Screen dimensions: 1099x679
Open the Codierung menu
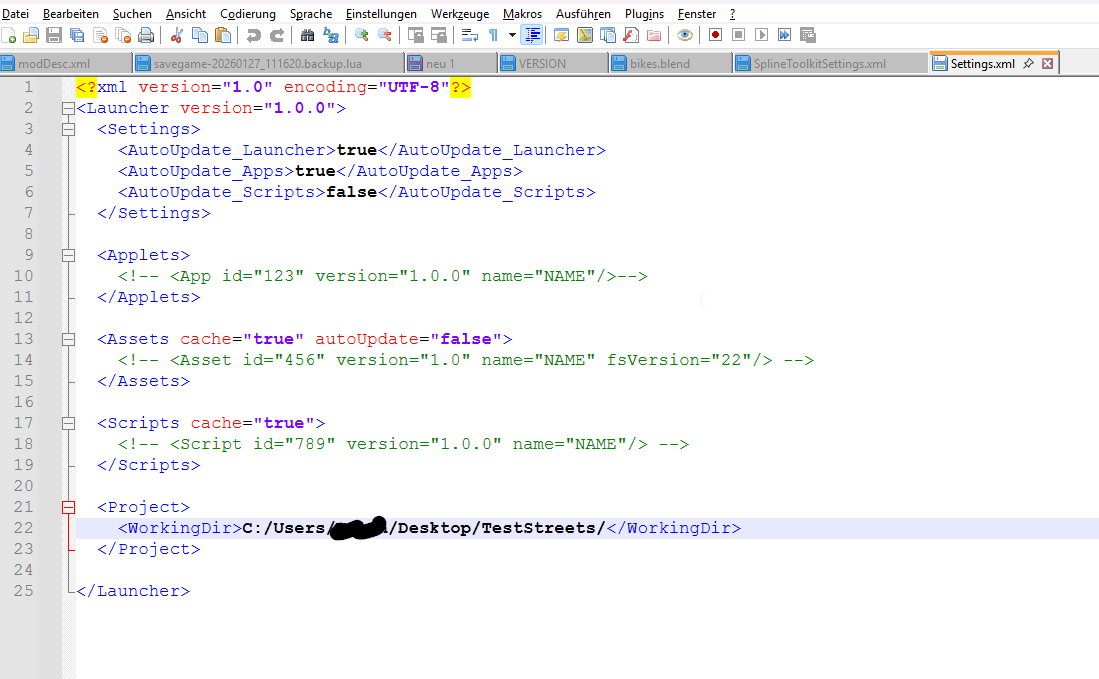coord(248,14)
